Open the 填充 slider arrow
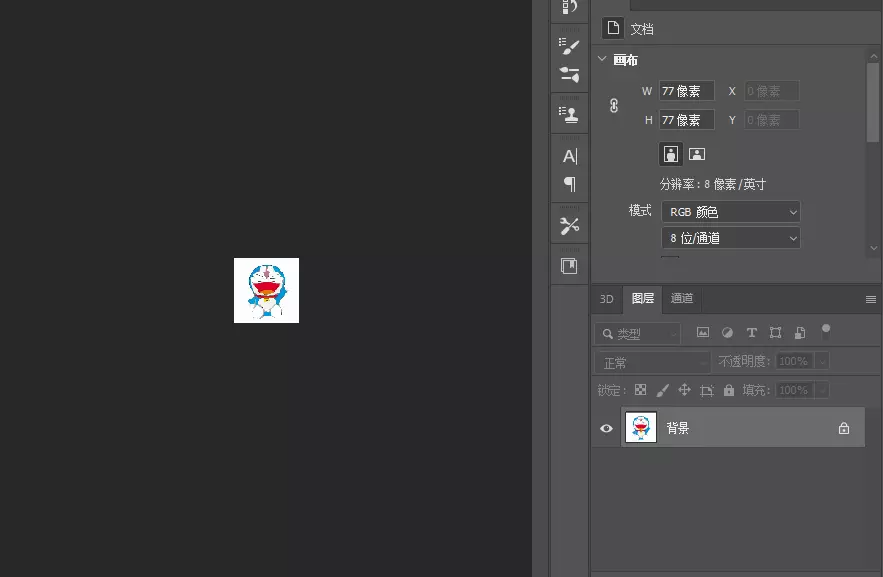Image resolution: width=883 pixels, height=577 pixels. click(x=822, y=390)
